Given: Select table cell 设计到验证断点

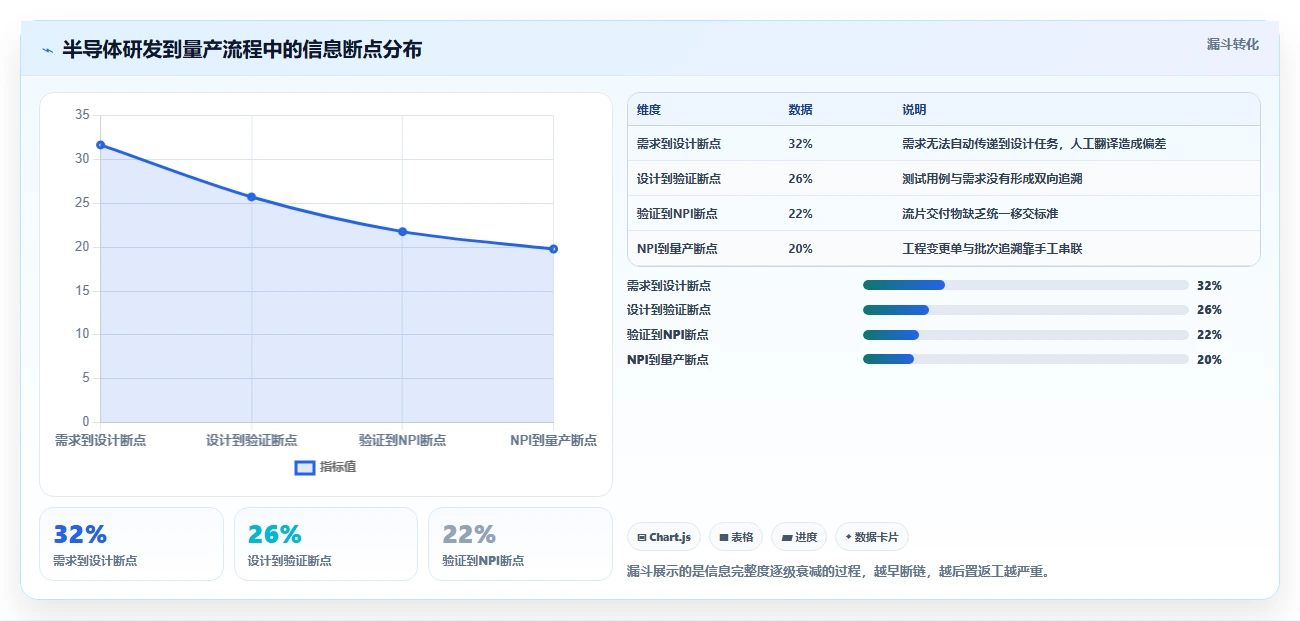Looking at the screenshot, I should (678, 179).
